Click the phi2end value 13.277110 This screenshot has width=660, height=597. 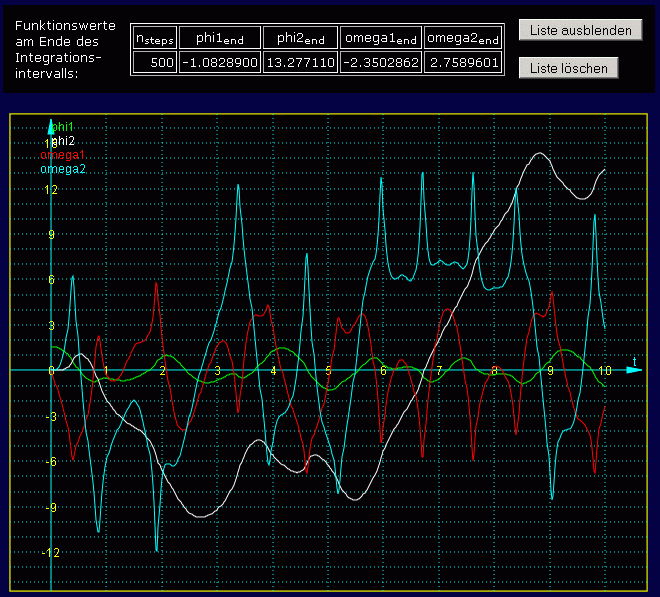tap(300, 63)
